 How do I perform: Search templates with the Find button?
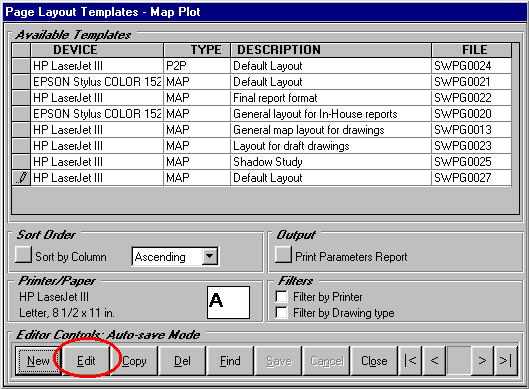coord(230,361)
